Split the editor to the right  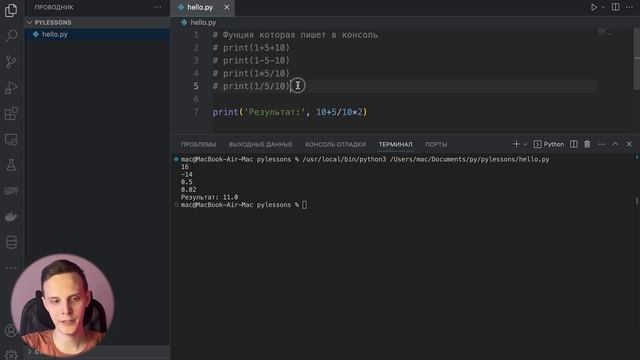point(615,7)
